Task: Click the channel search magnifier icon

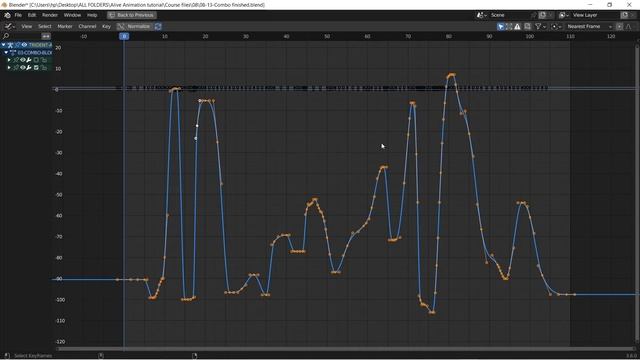Action: pos(6,36)
